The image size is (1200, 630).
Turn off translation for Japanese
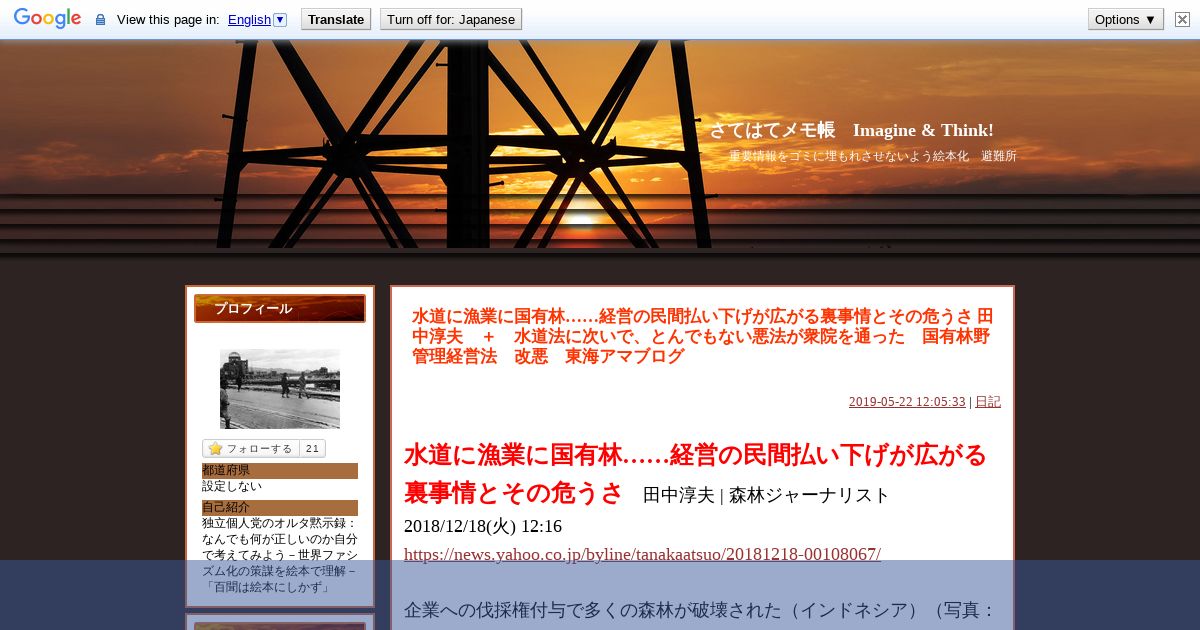(x=451, y=19)
